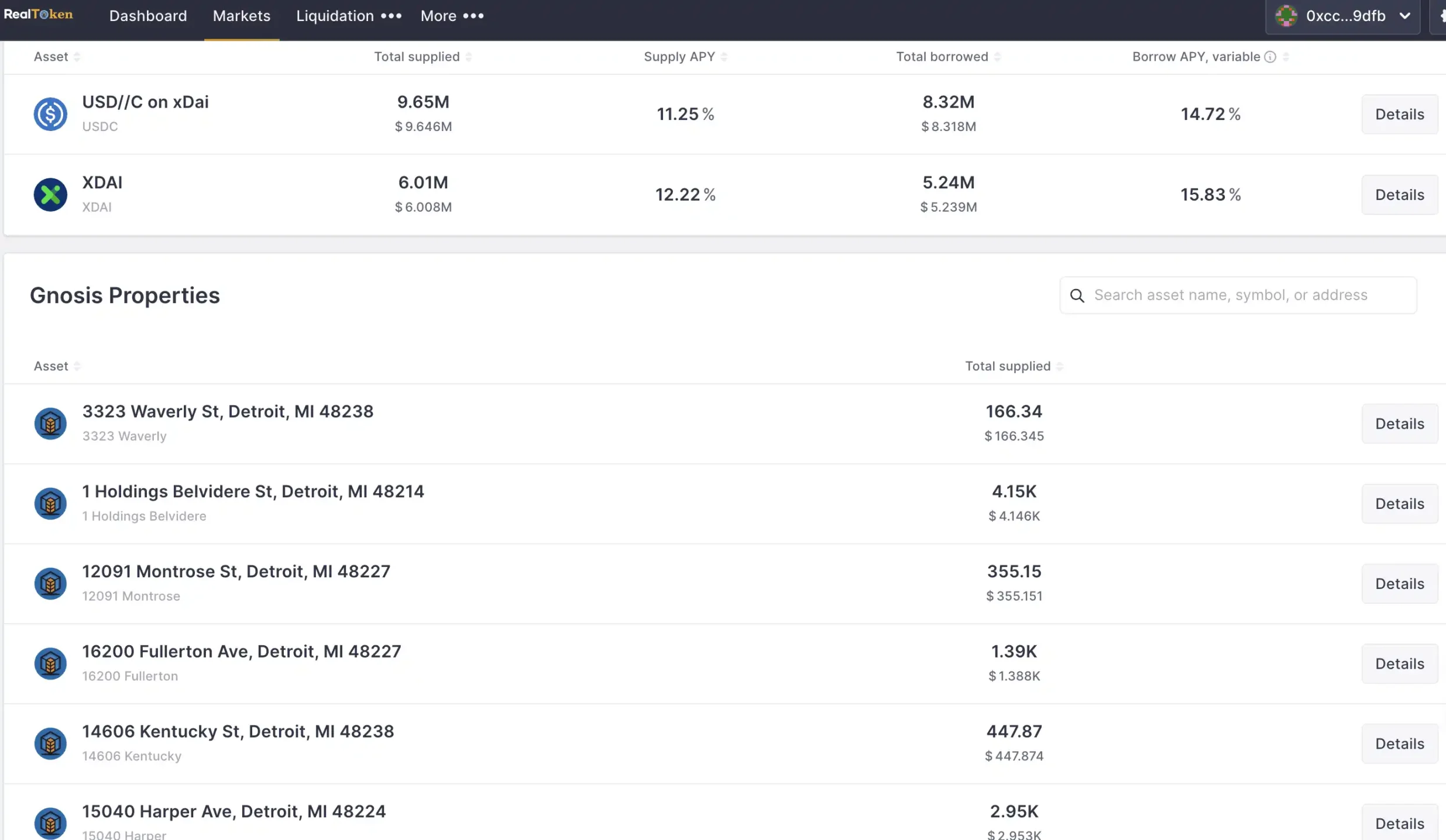Select the Markets tab

tap(242, 16)
